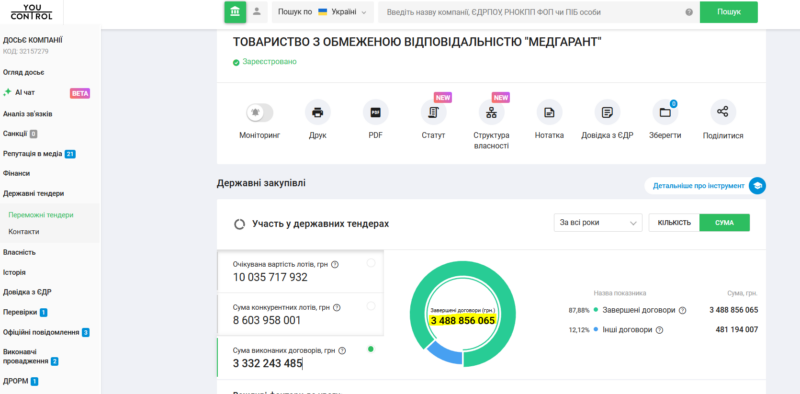Open Огляд досьє in sidebar
800x394 pixels.
[23, 72]
